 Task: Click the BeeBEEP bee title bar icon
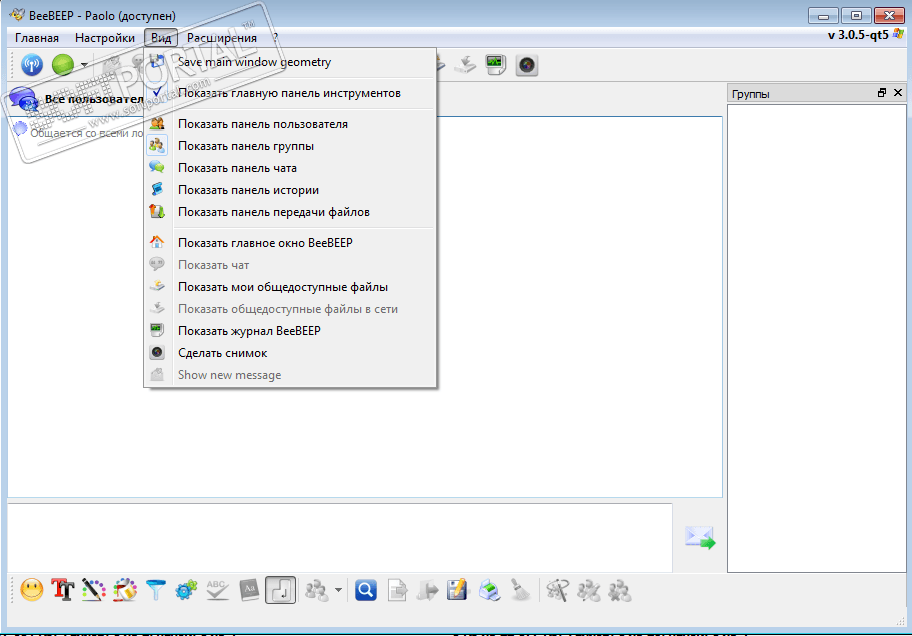pyautogui.click(x=17, y=15)
